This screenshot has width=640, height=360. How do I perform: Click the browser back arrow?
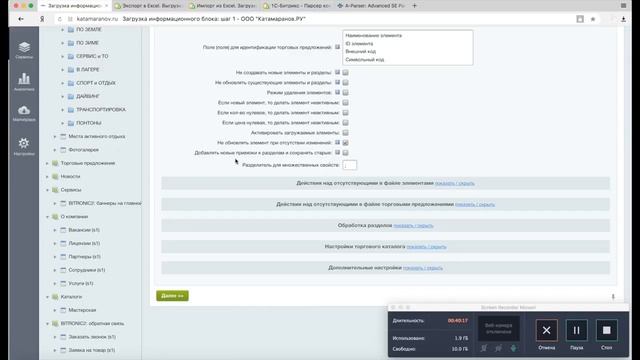(x=21, y=19)
